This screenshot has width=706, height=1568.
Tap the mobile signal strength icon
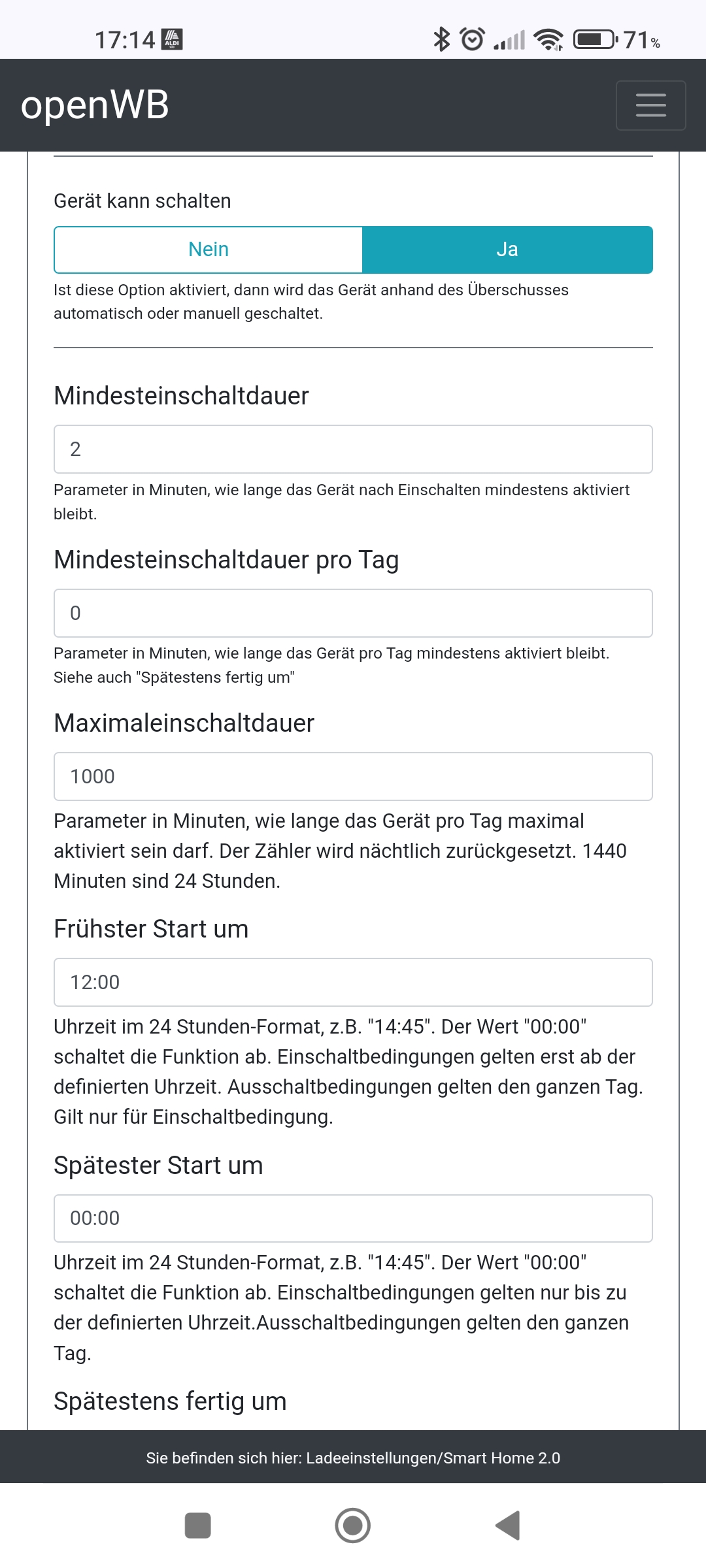(x=509, y=41)
